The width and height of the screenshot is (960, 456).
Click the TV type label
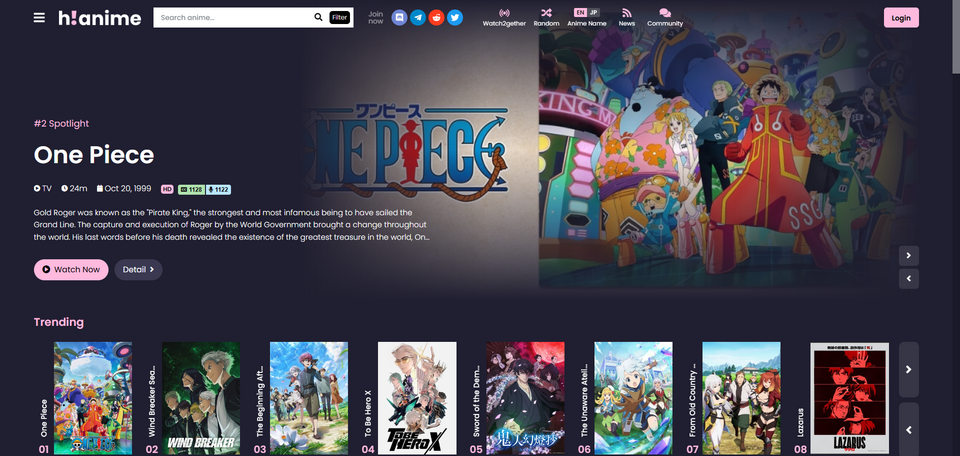click(43, 189)
